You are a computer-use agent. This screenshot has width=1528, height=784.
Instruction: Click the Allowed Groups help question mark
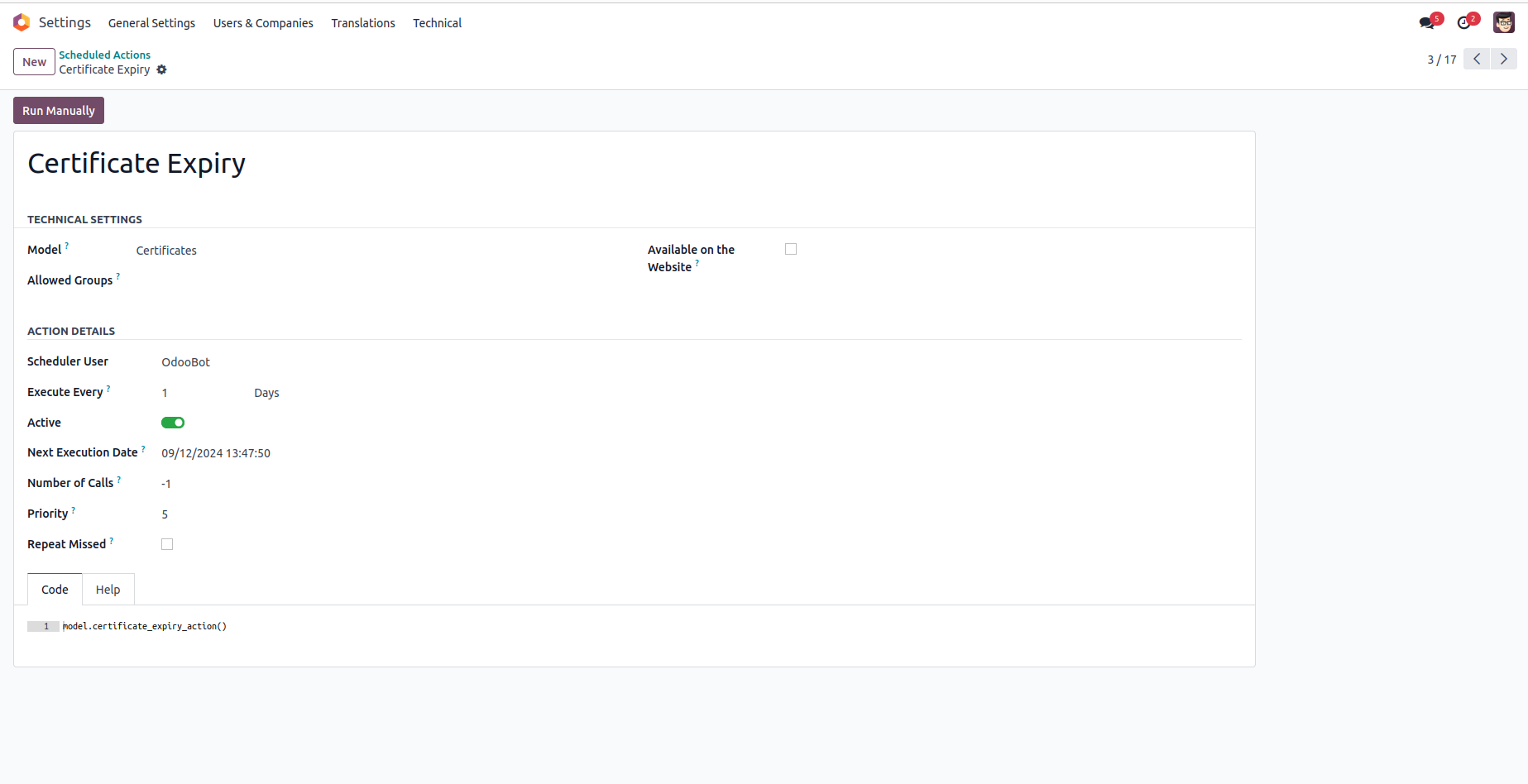[117, 276]
